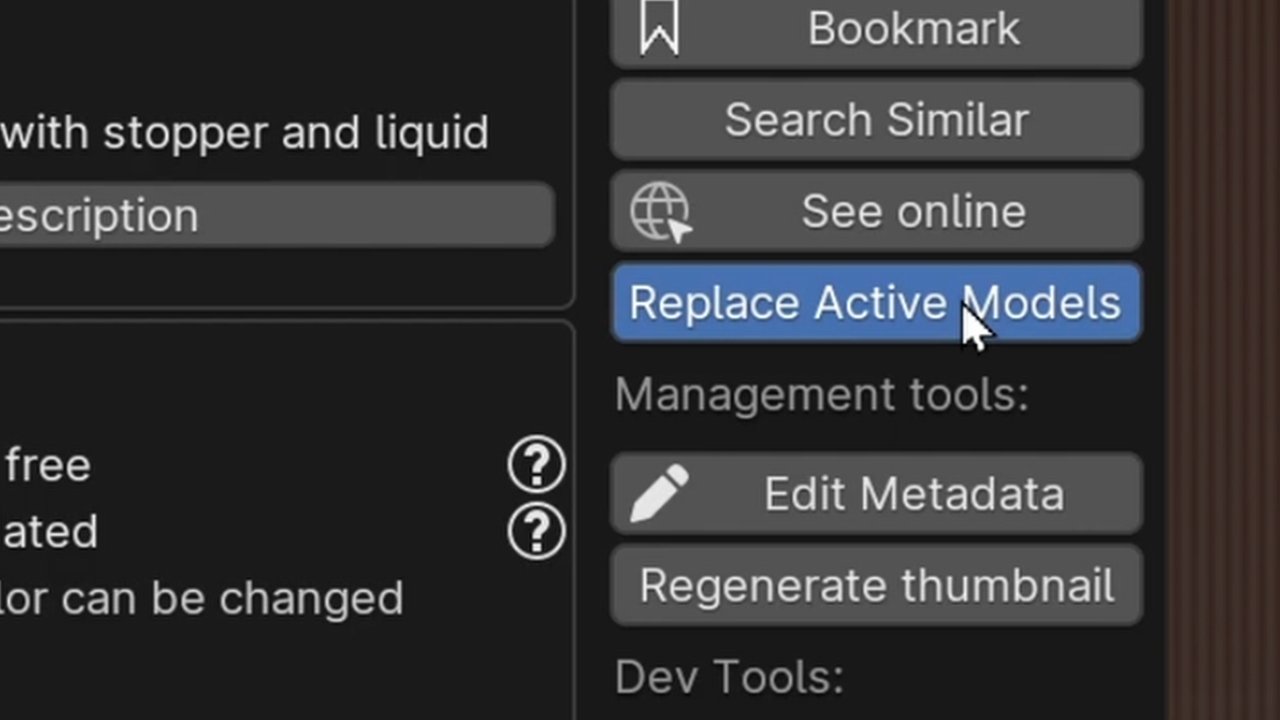This screenshot has height=720, width=1280.
Task: Click the 'free' license label
Action: click(48, 466)
